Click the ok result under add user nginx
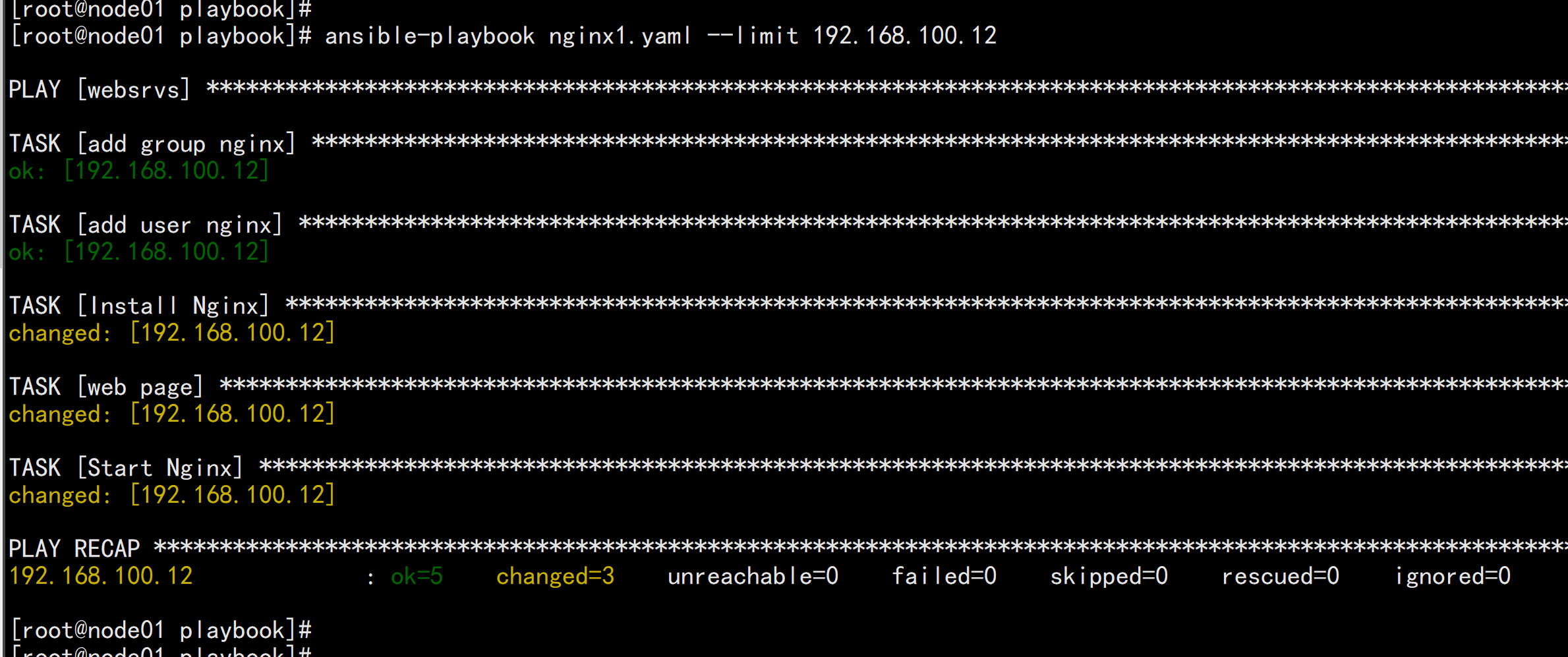The width and height of the screenshot is (1568, 657). 138,252
